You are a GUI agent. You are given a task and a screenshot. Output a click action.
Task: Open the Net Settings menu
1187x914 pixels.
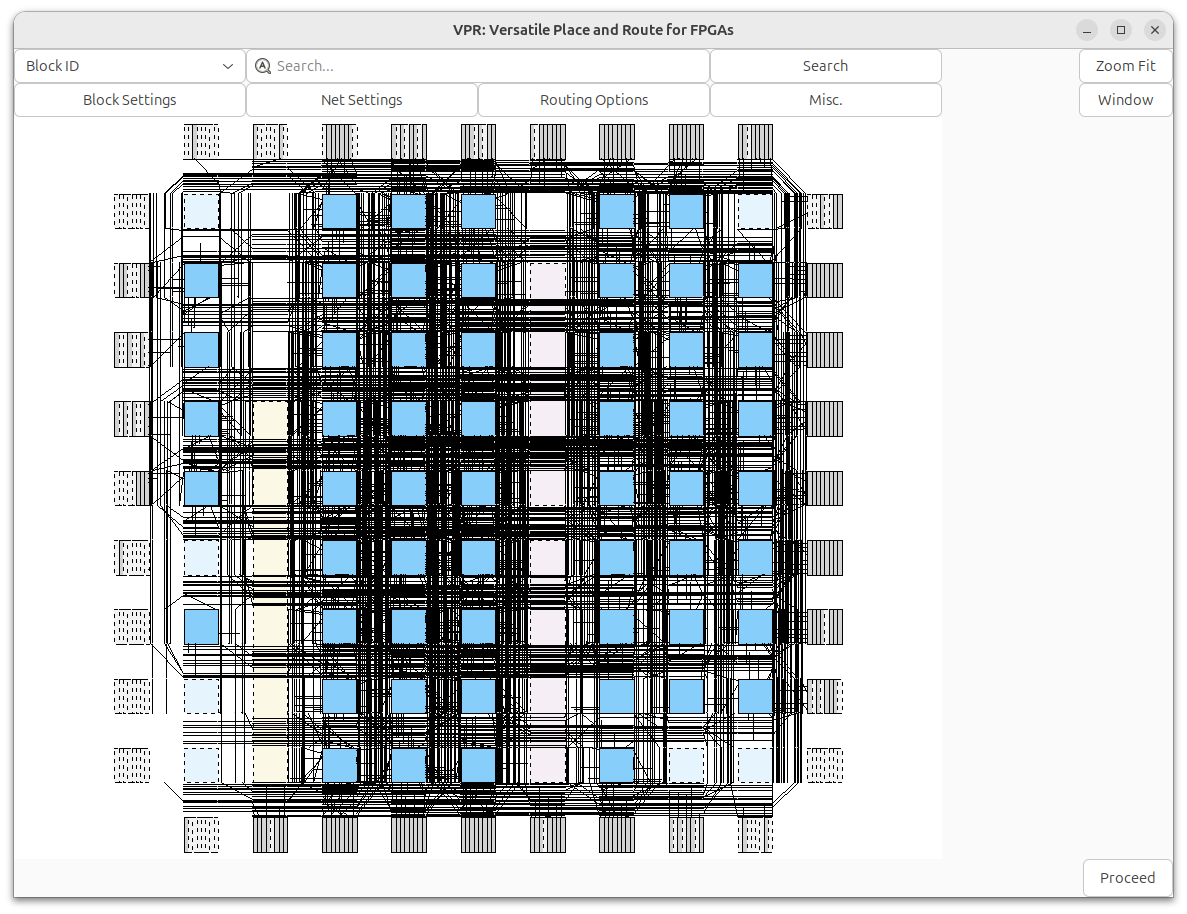[362, 100]
